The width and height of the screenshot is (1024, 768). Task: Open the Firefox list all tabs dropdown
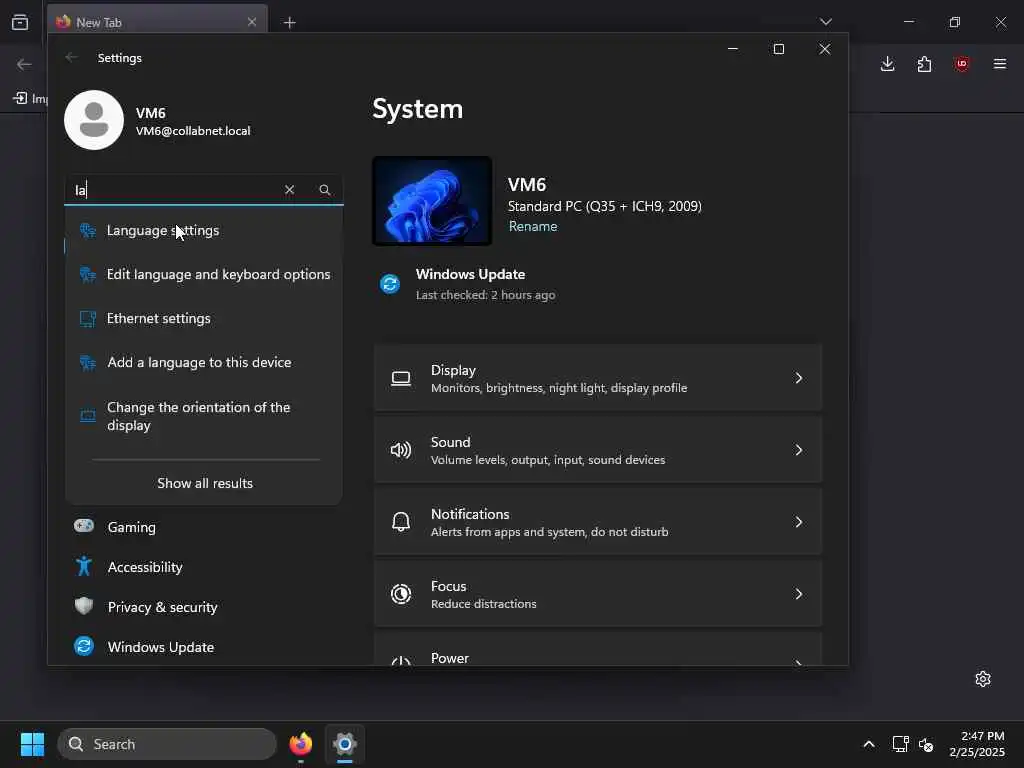pos(826,22)
